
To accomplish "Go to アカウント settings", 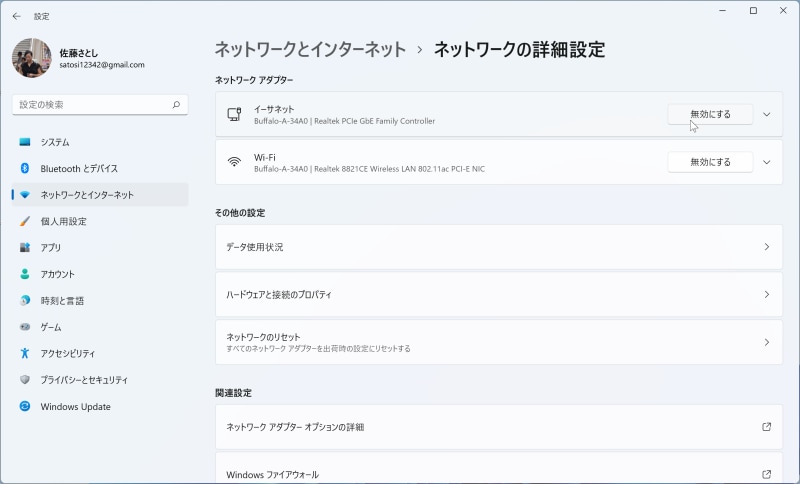I will coord(57,274).
